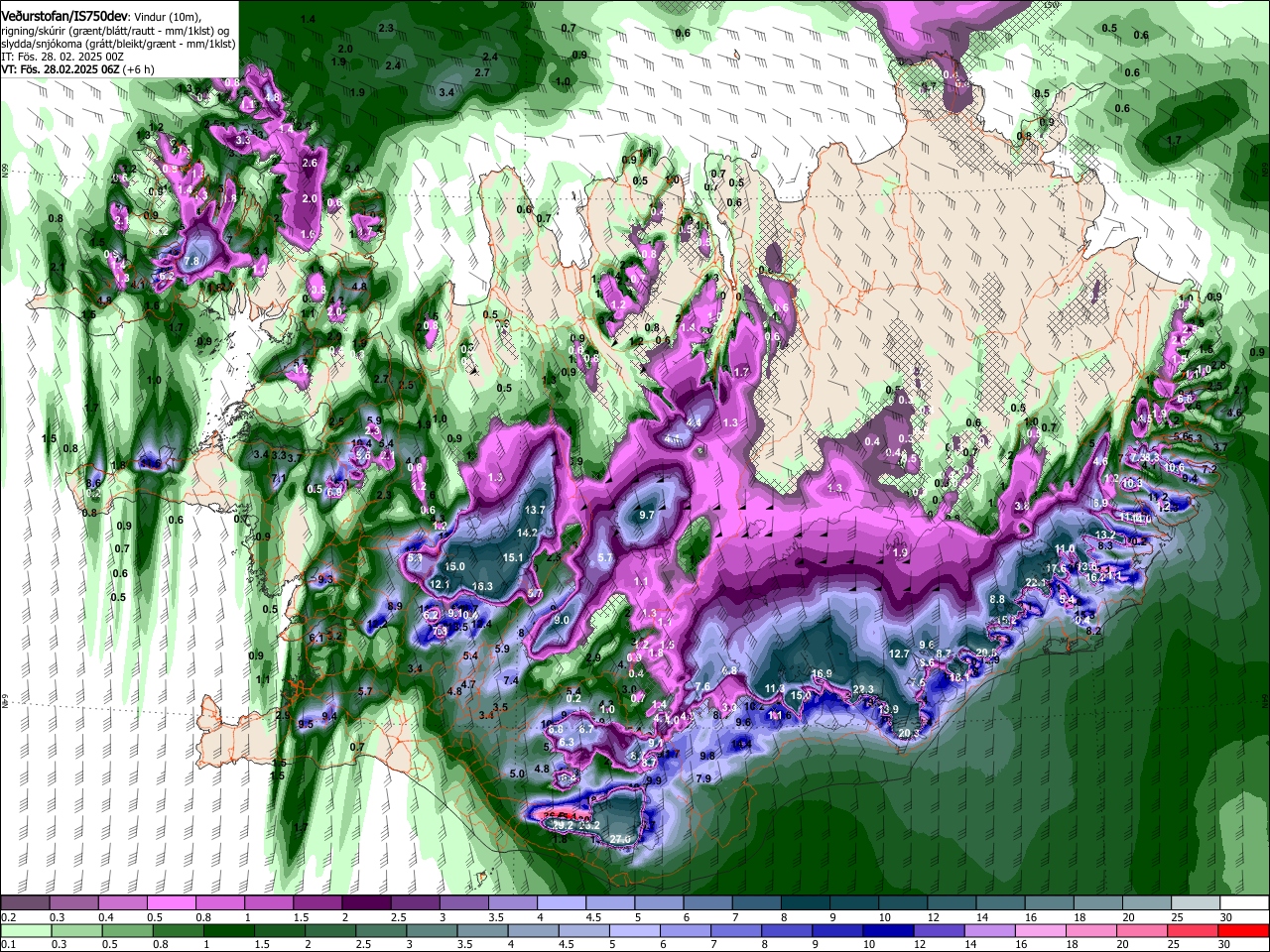
Task: Click the '22.3' value on the map
Action: (x=863, y=689)
